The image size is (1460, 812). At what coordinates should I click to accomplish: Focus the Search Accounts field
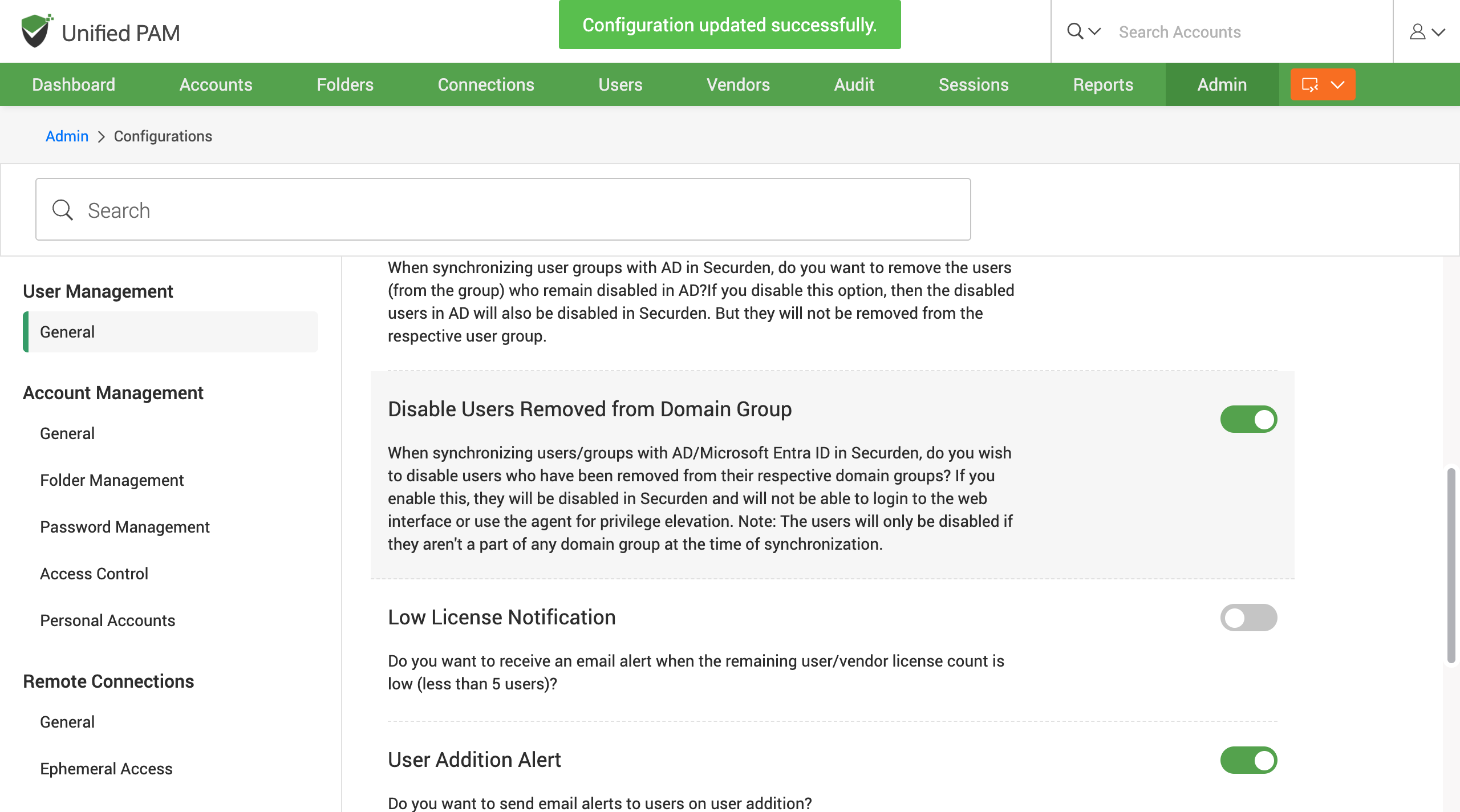pyautogui.click(x=1249, y=32)
